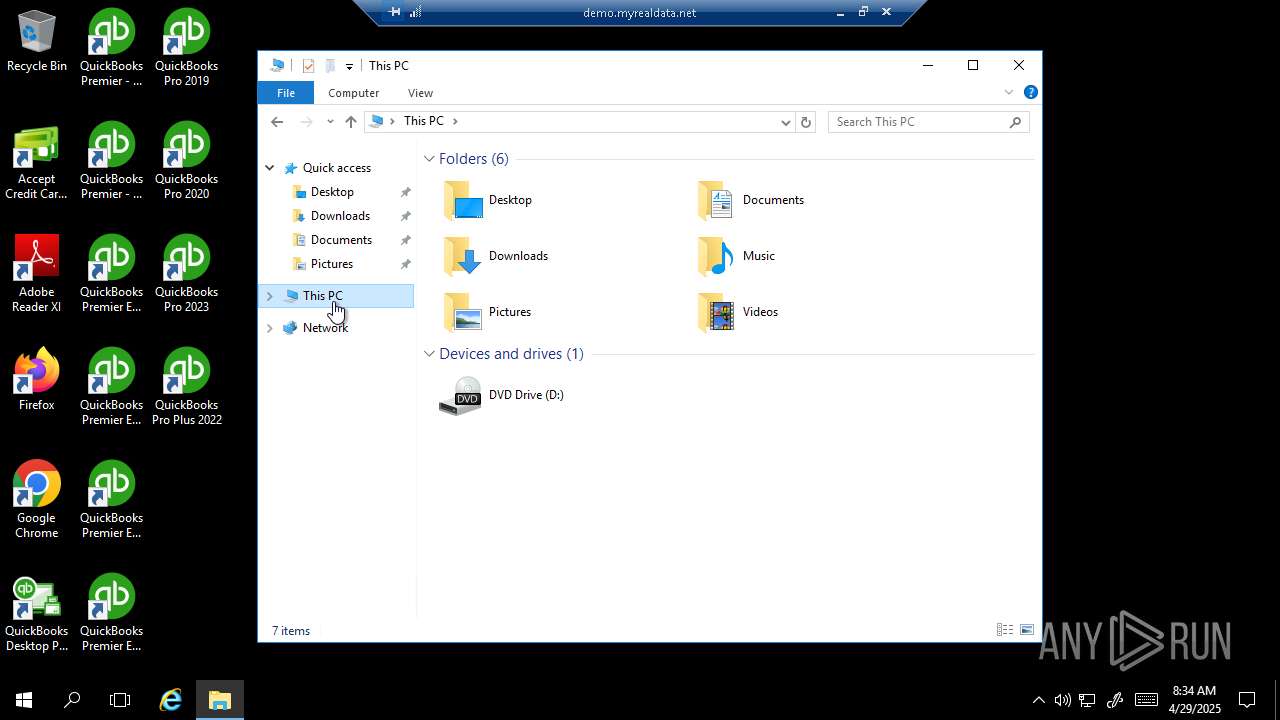
Task: Select the QuickBooks Desktop P... icon
Action: [37, 613]
